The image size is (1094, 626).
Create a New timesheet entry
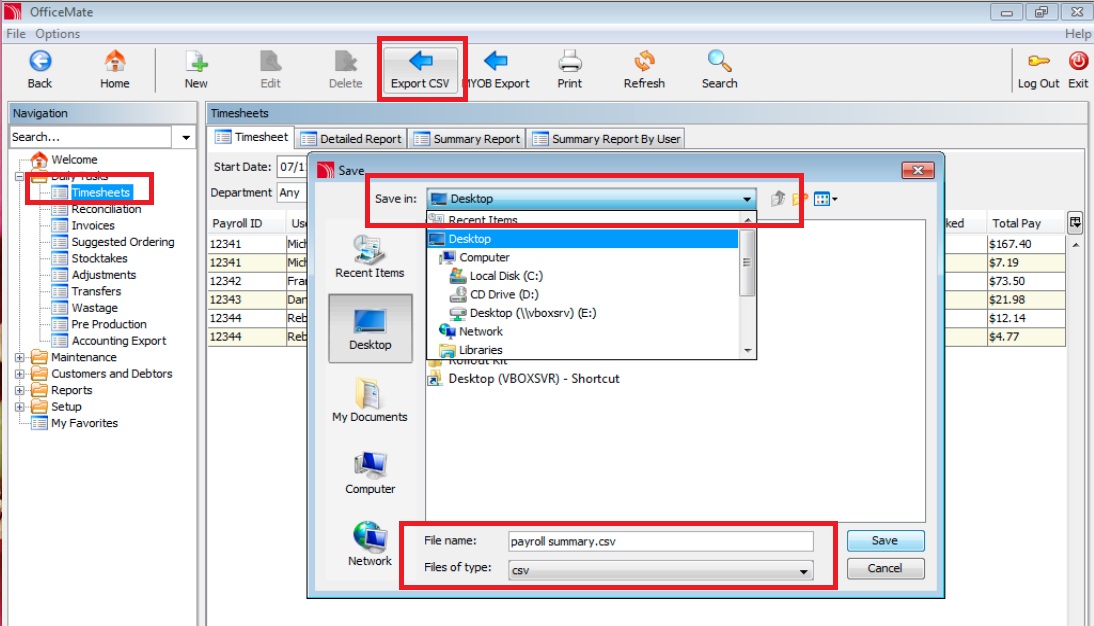[196, 69]
